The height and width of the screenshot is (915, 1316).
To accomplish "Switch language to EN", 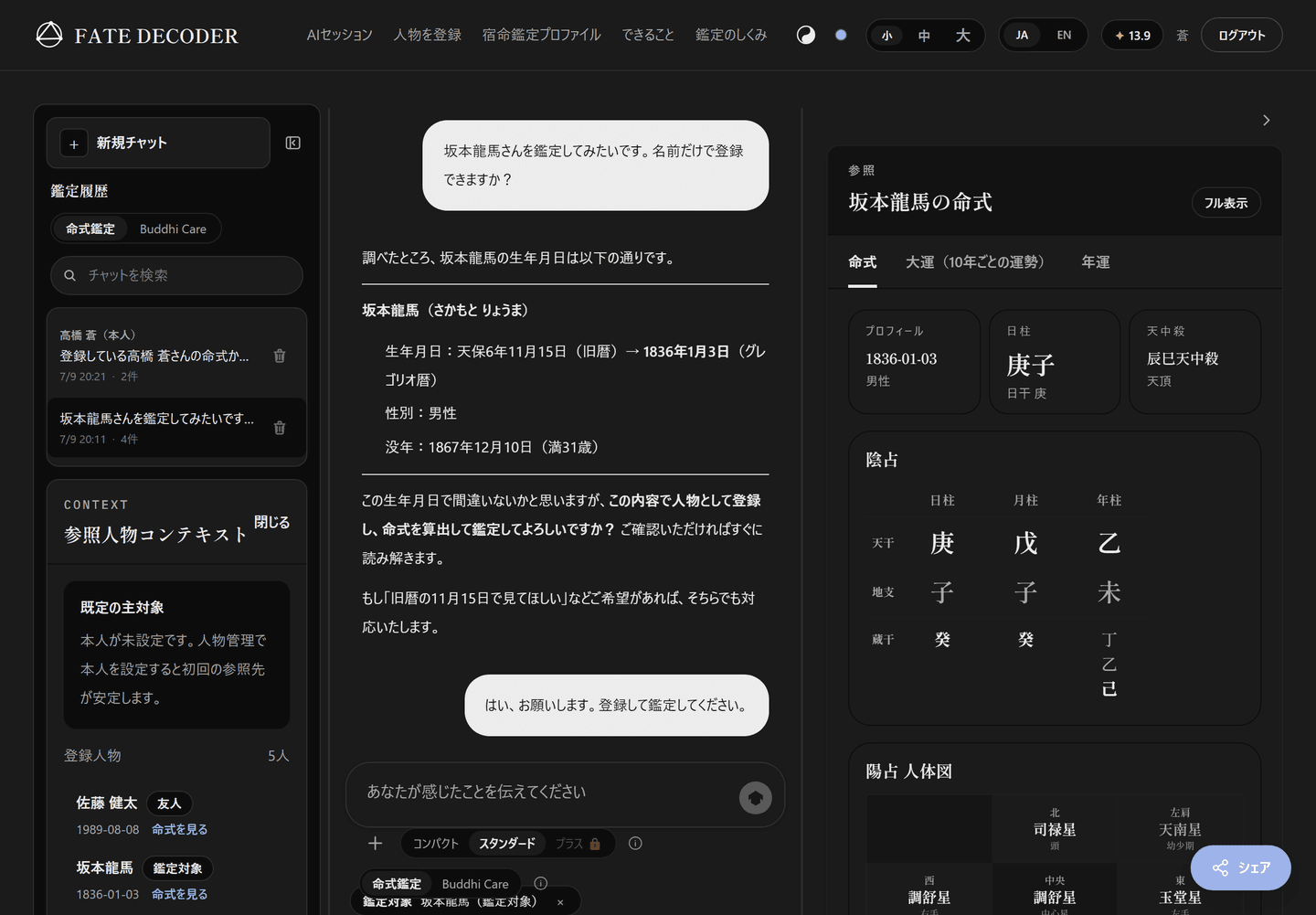I will 1064,36.
